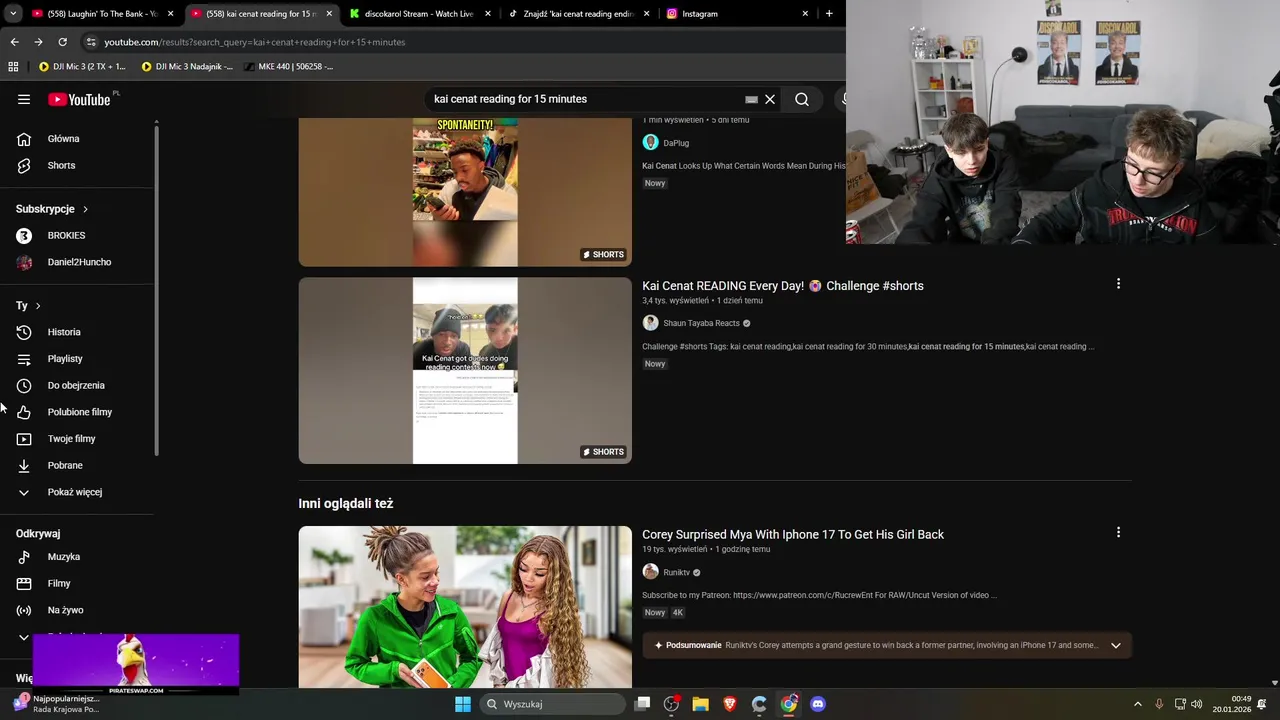Open the tab search dropdown arrow
The height and width of the screenshot is (720, 1280).
(x=13, y=14)
